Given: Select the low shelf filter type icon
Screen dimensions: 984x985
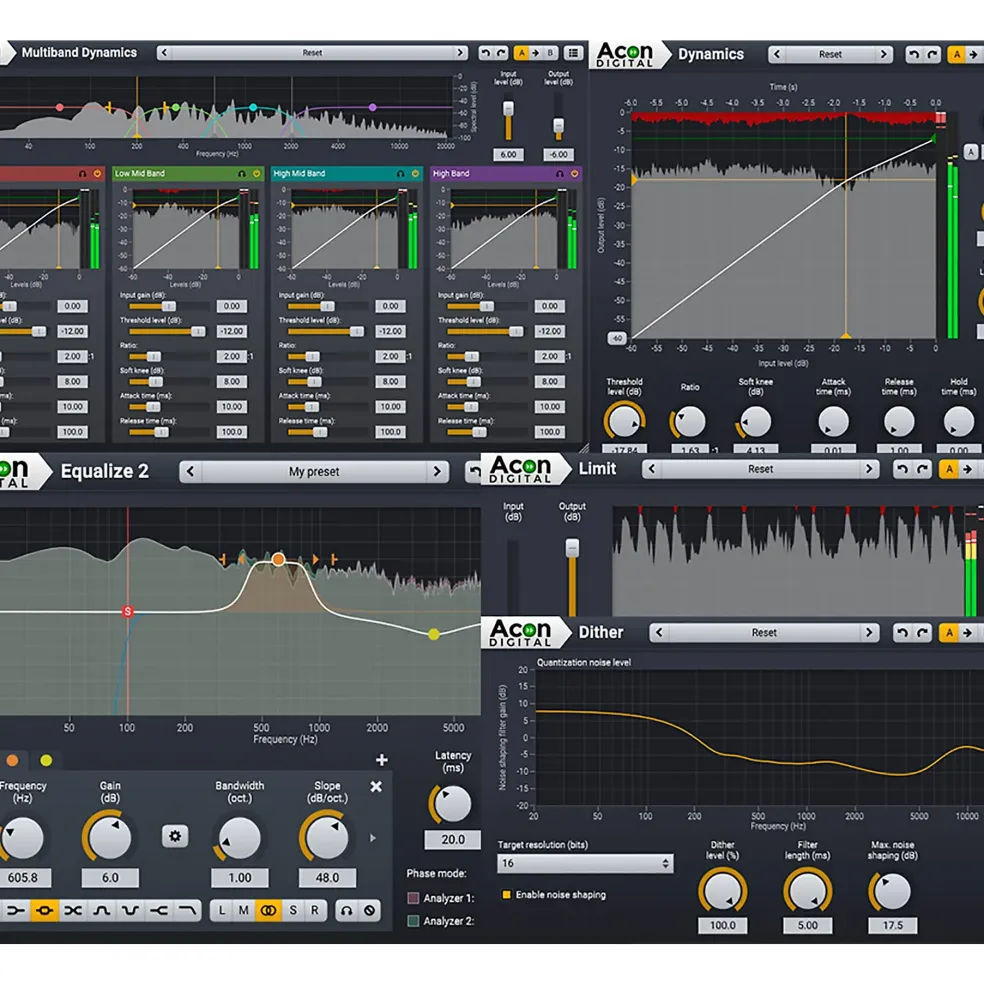Looking at the screenshot, I should click(16, 910).
